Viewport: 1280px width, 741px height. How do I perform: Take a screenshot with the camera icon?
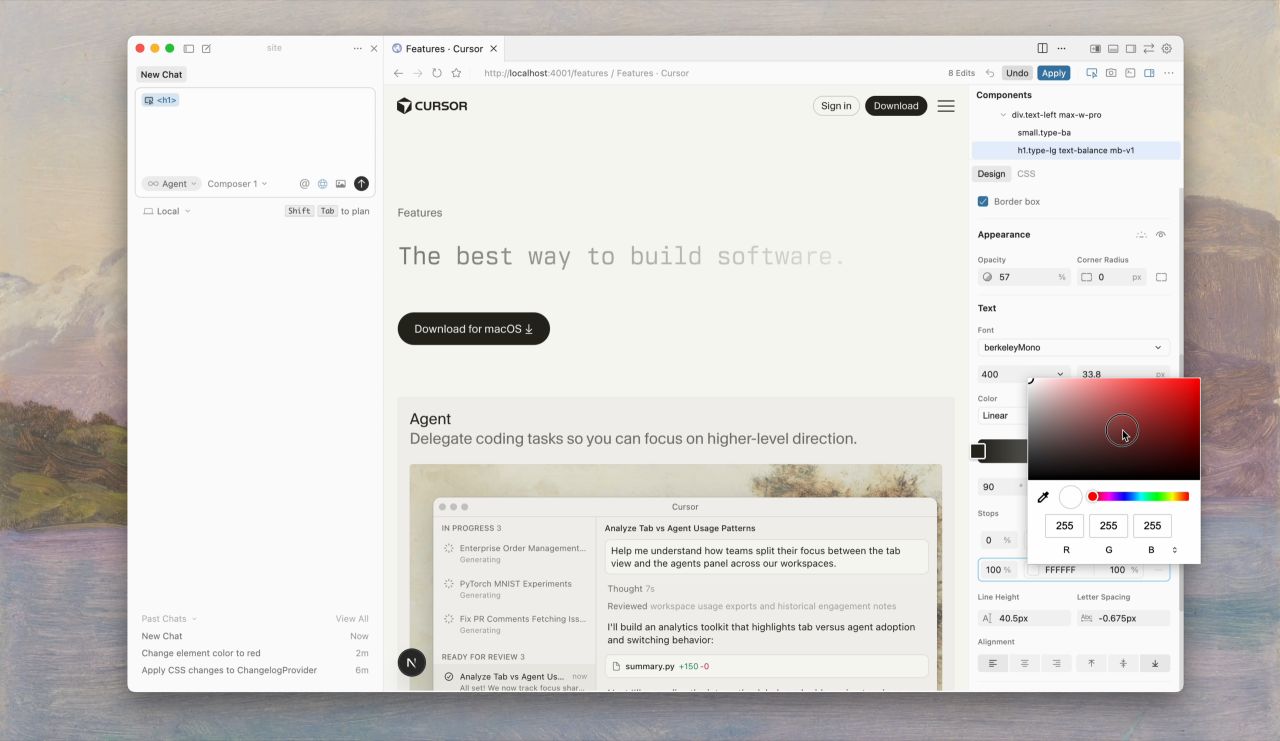(1111, 73)
